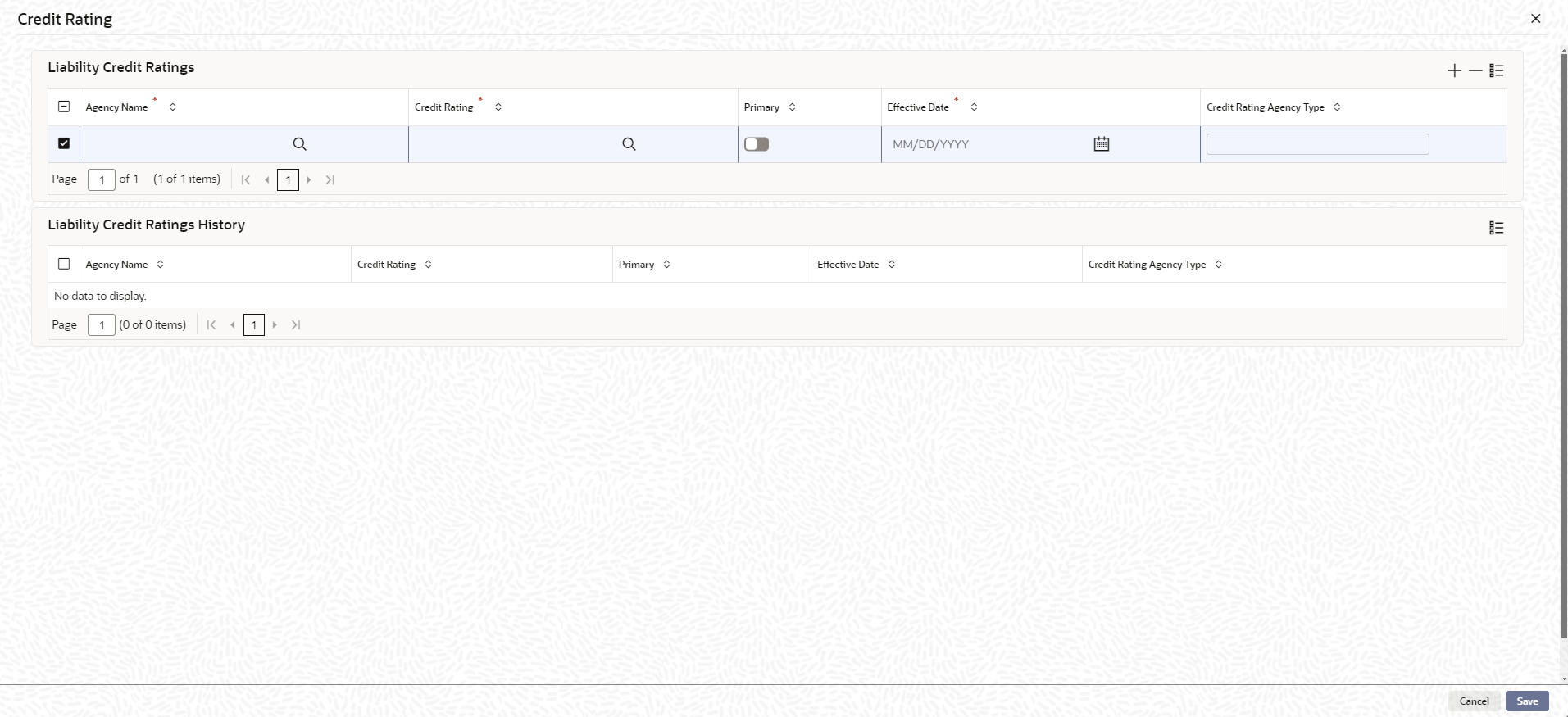Screen dimensions: 1568x717
Task: Click the Cancel button
Action: (x=1475, y=701)
